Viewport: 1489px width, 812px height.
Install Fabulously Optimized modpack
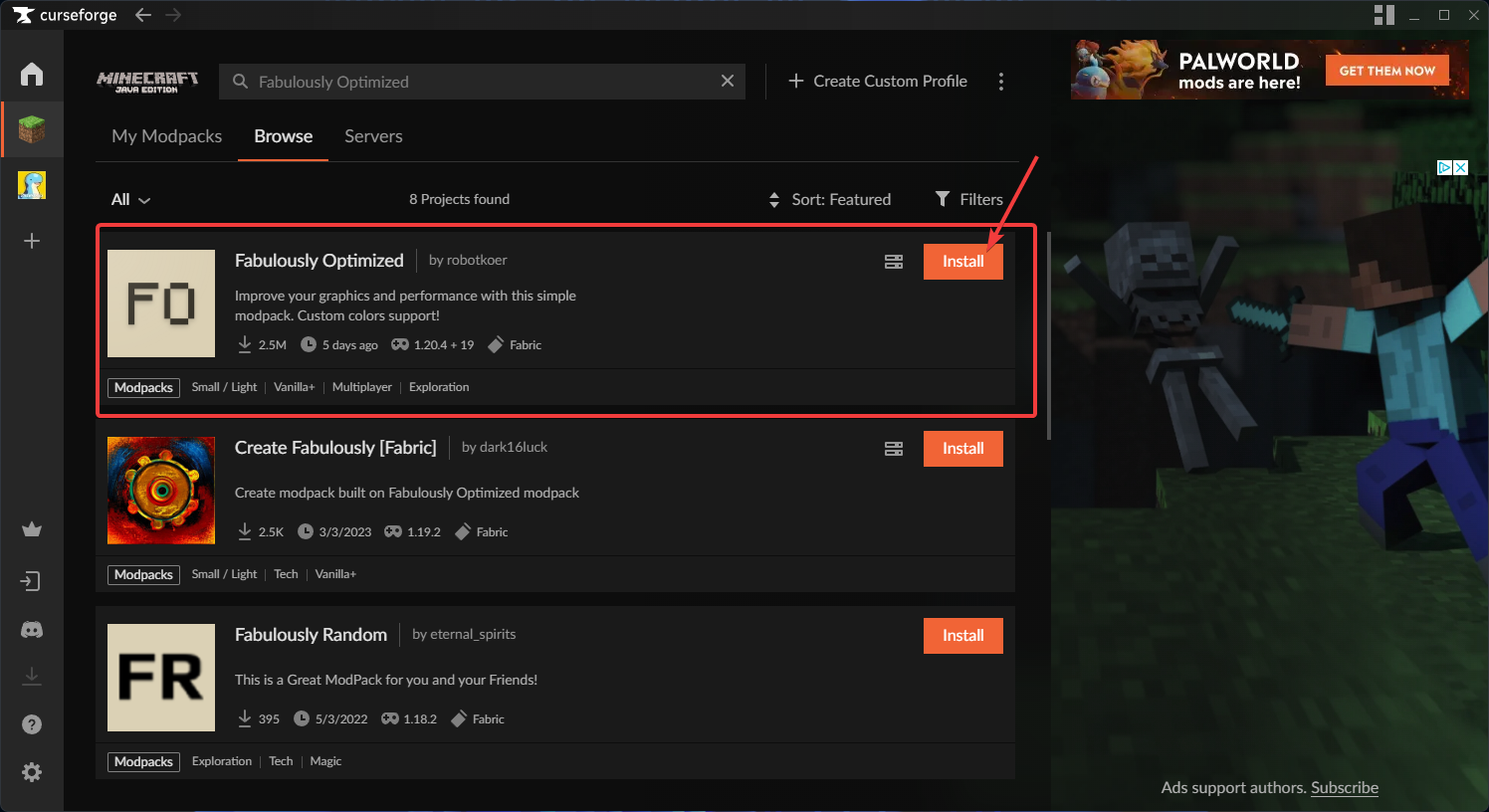pyautogui.click(x=962, y=262)
